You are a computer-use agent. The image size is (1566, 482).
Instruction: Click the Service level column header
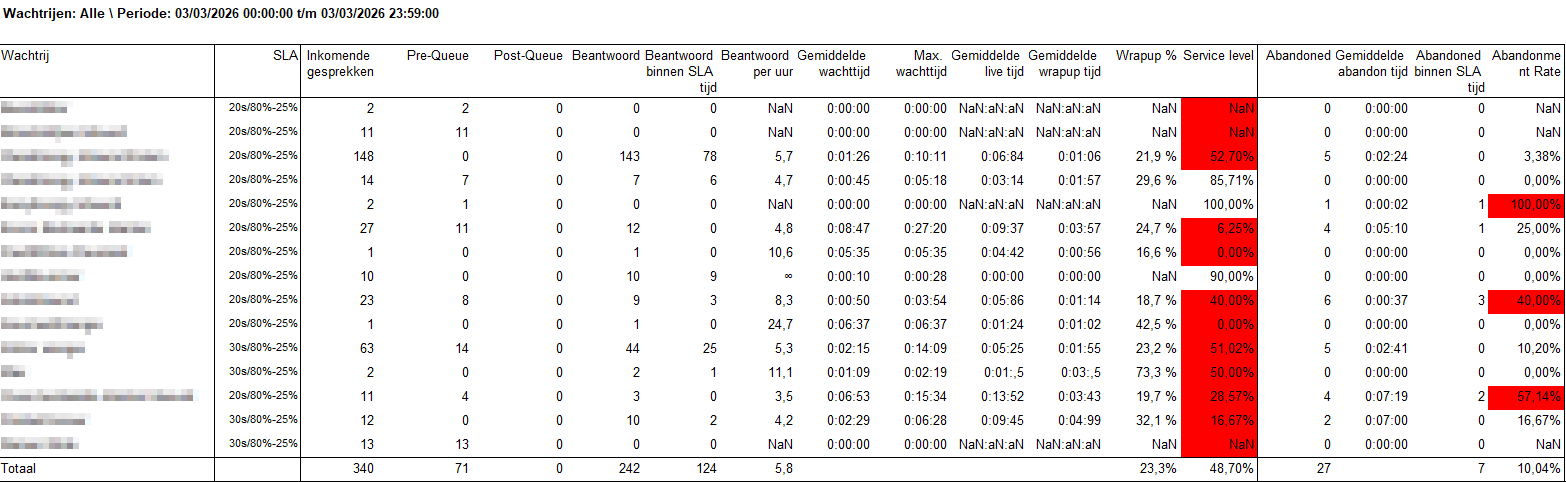tap(1218, 57)
